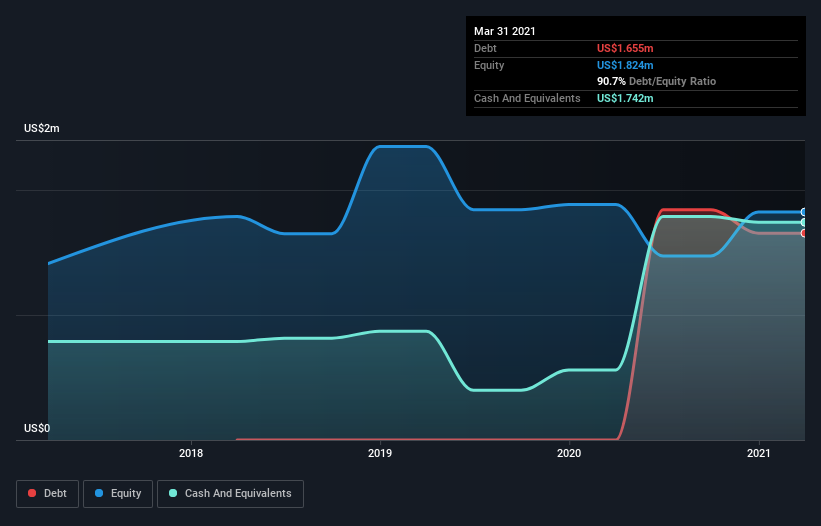Click the Debt label in tooltip

pos(485,48)
